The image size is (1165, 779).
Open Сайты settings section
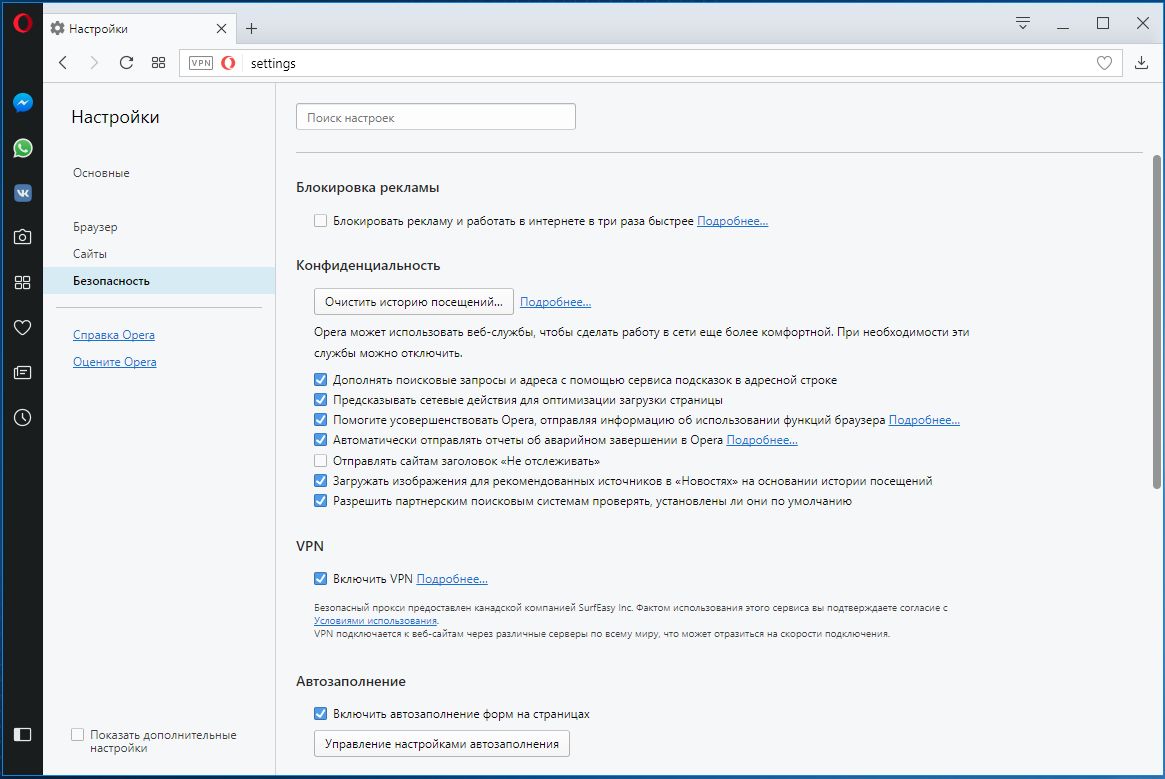coord(90,254)
